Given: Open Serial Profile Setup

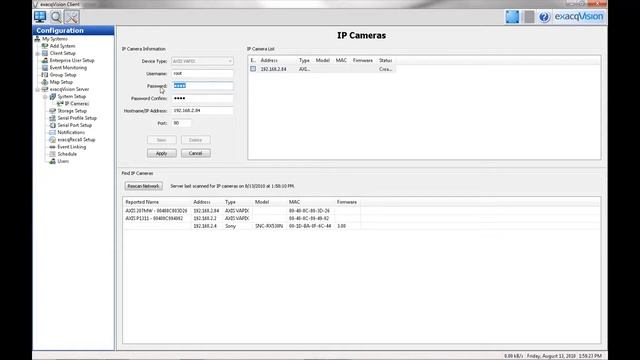Looking at the screenshot, I should [x=77, y=118].
